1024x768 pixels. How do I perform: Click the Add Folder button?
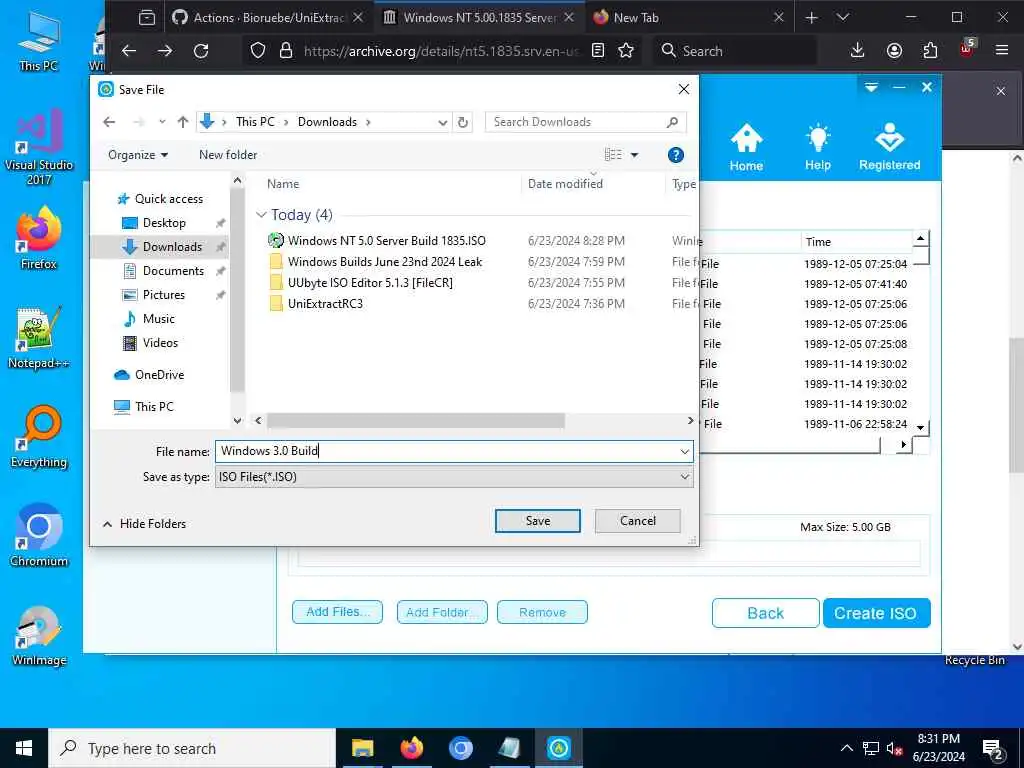click(442, 612)
